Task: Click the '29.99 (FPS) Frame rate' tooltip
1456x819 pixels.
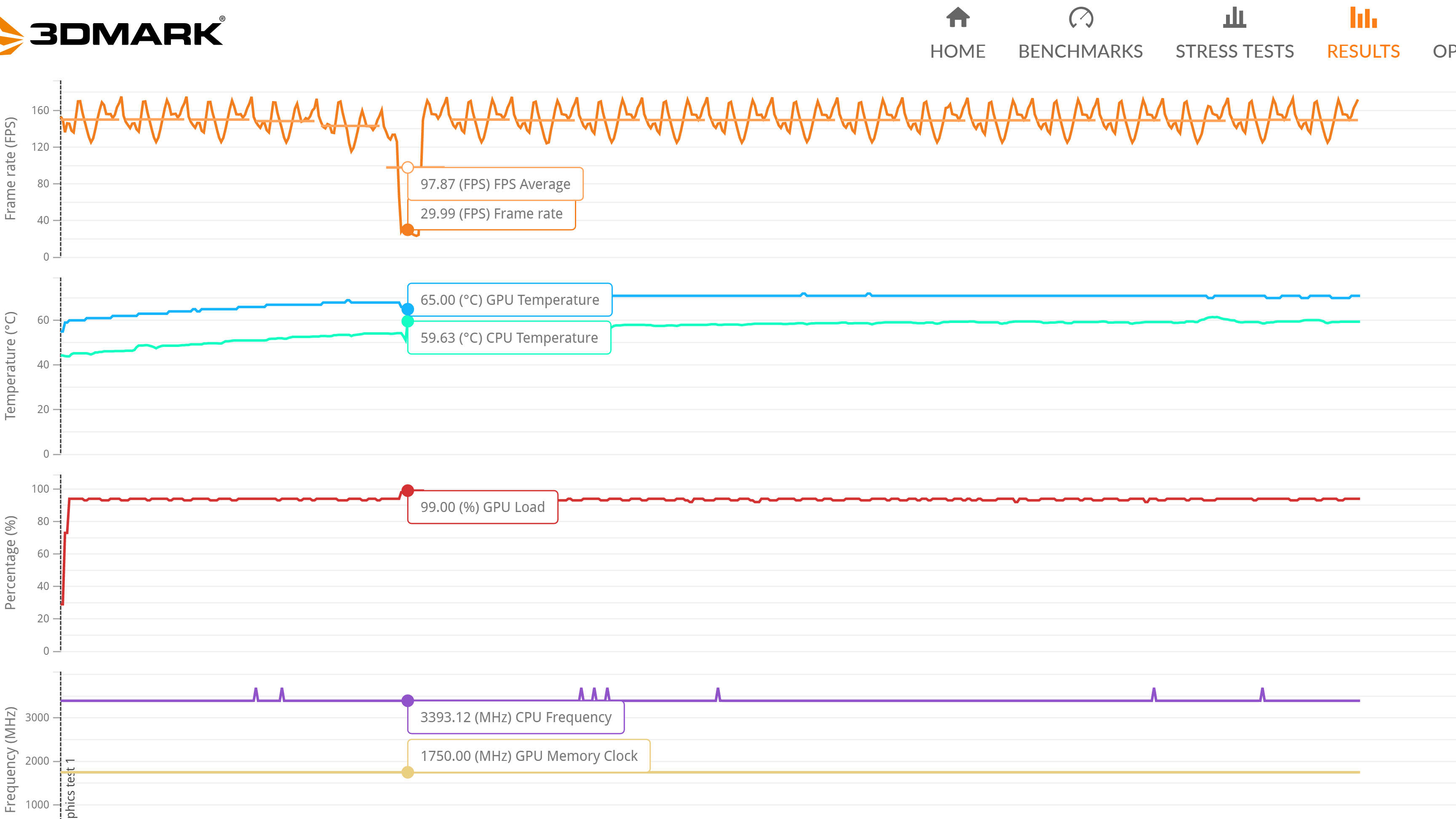Action: 491,213
